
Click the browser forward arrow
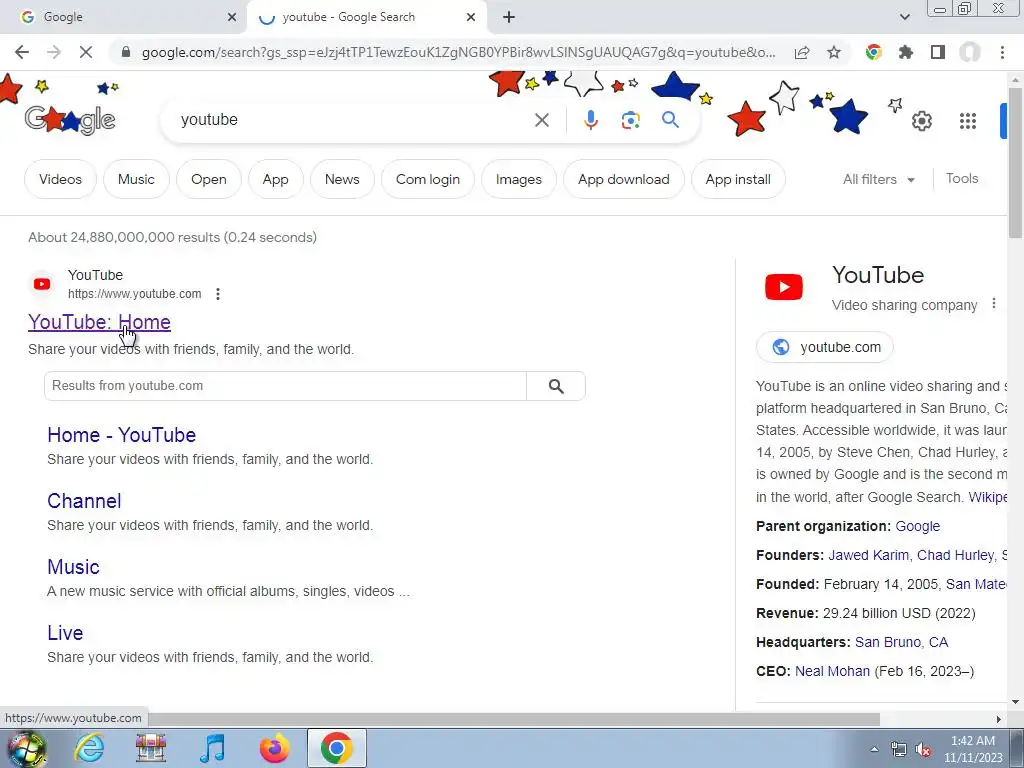coord(54,52)
